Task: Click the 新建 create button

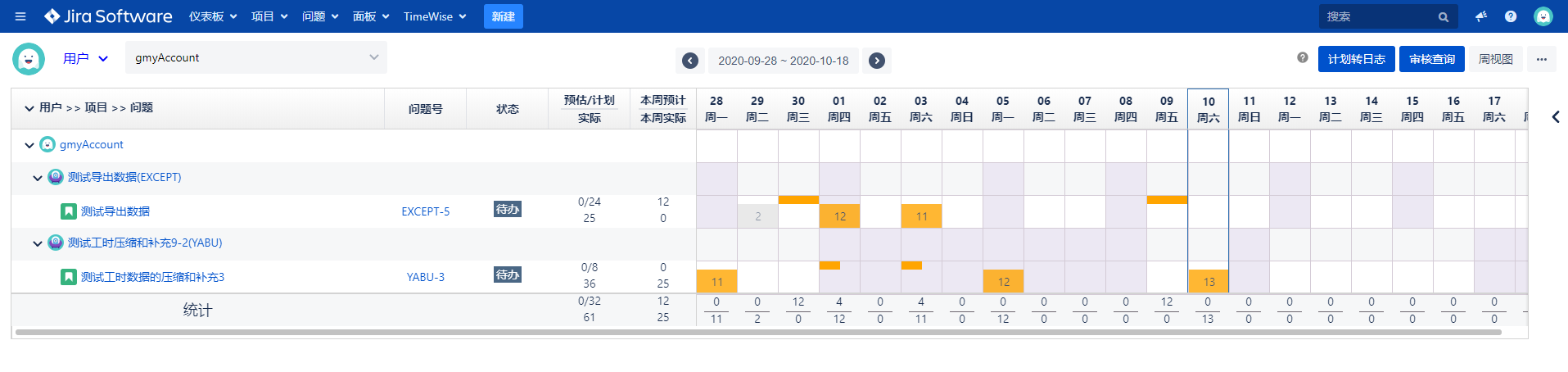Action: 503,16
